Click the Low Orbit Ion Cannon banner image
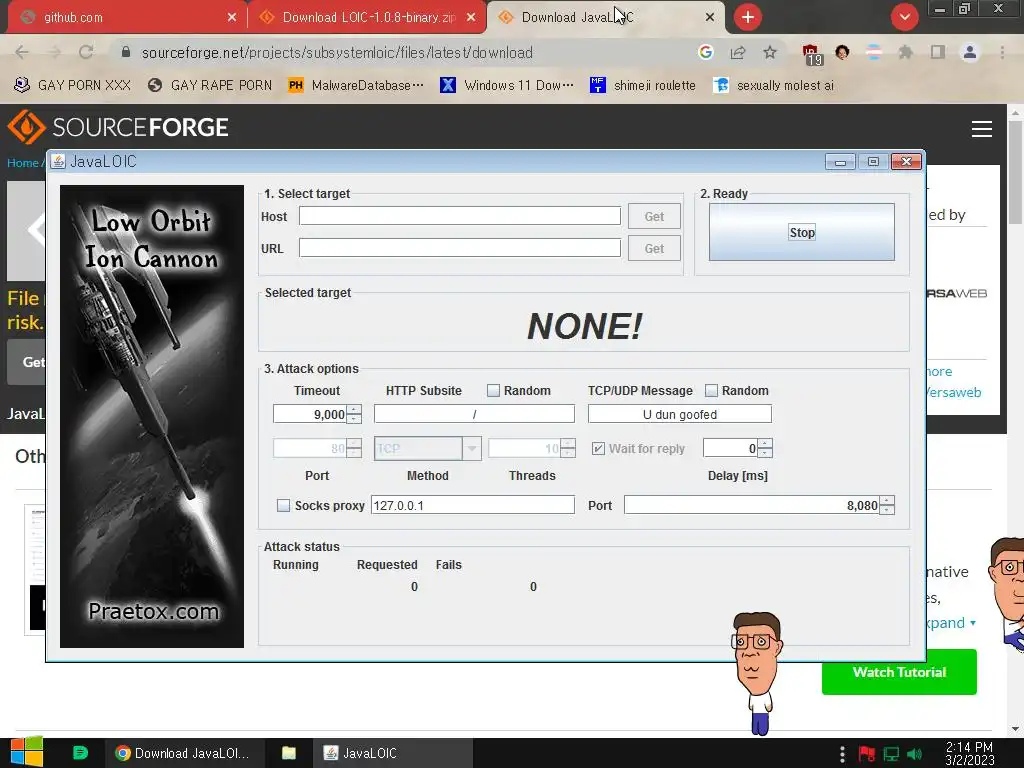Screen dimensions: 1024x768 (152, 416)
